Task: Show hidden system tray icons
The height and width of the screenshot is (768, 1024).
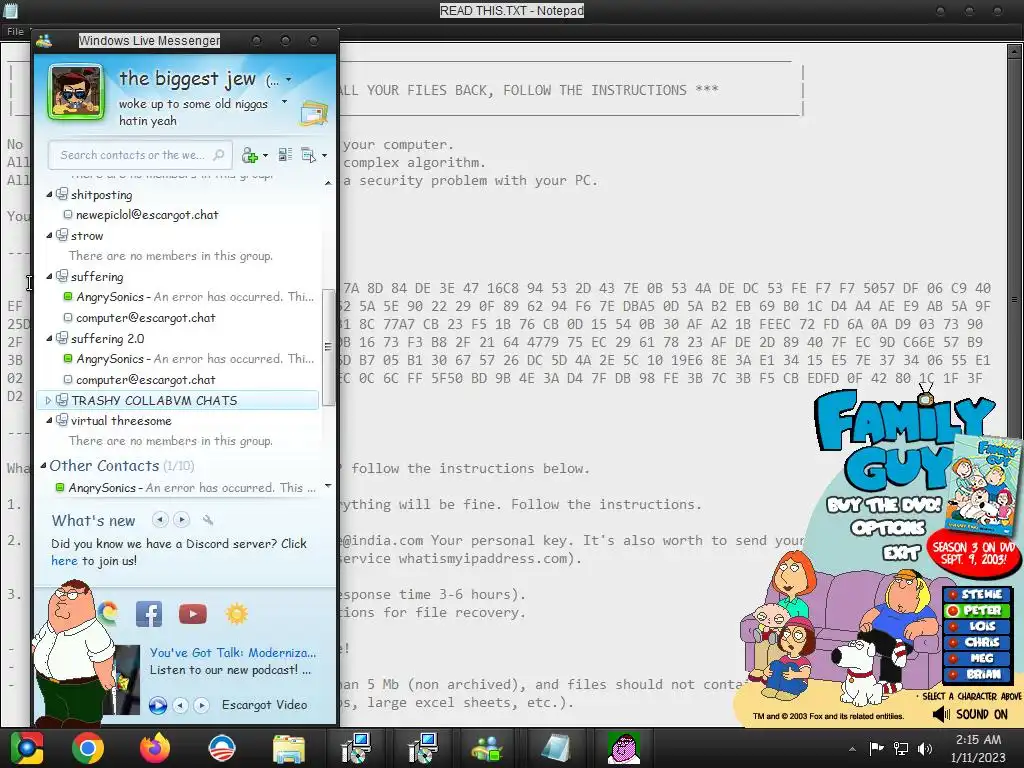Action: click(852, 749)
